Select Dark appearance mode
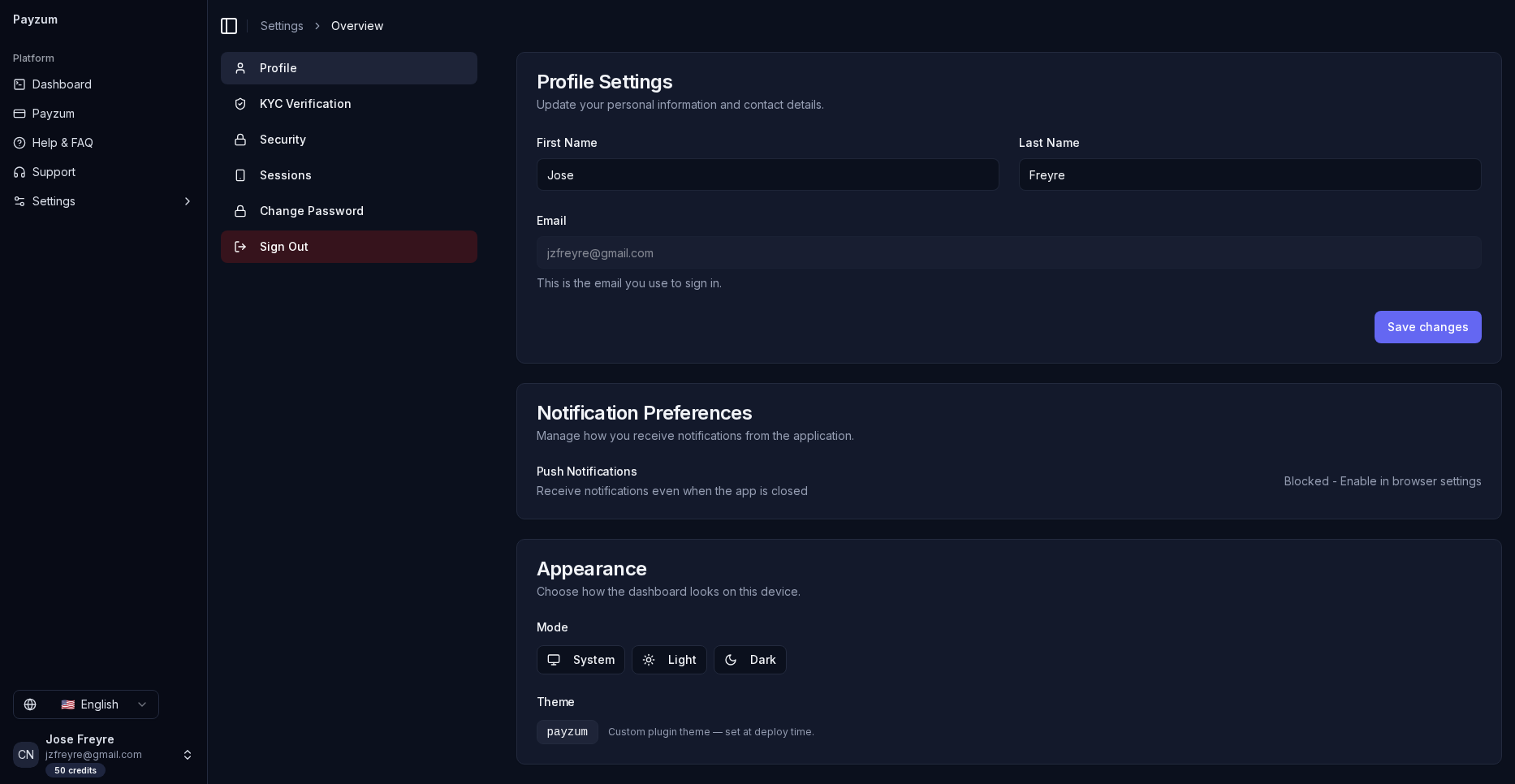 [750, 660]
